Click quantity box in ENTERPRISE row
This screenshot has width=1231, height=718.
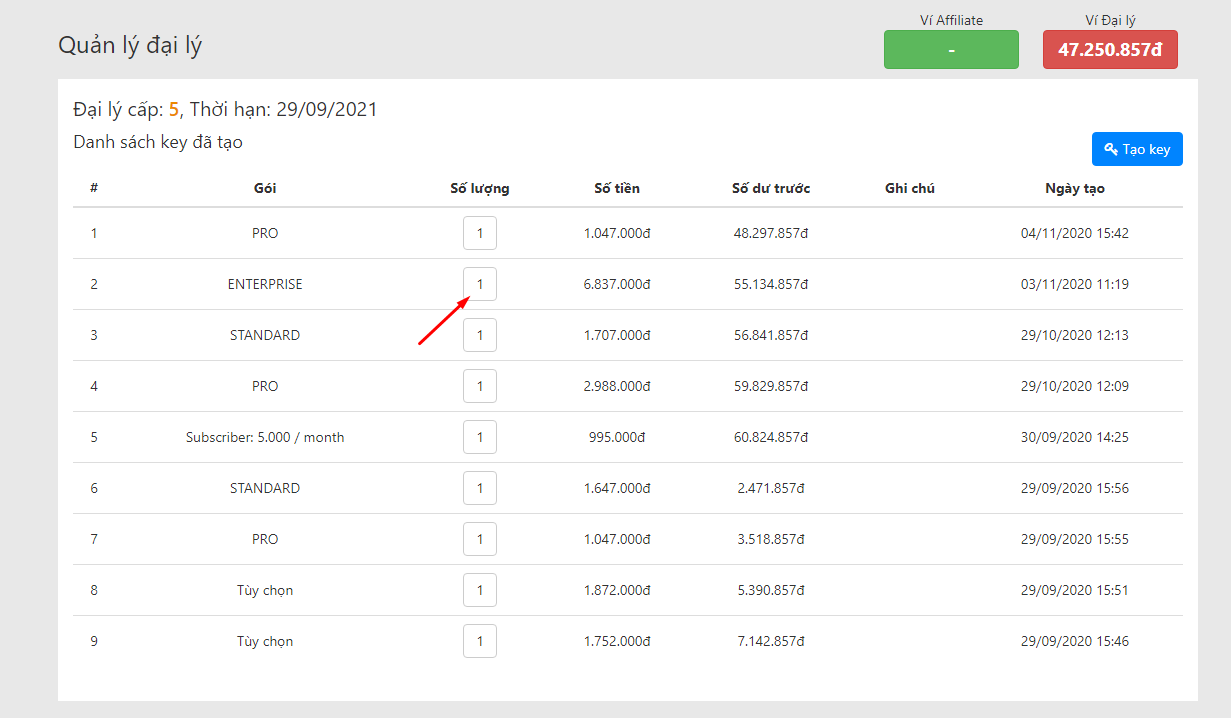pos(480,284)
